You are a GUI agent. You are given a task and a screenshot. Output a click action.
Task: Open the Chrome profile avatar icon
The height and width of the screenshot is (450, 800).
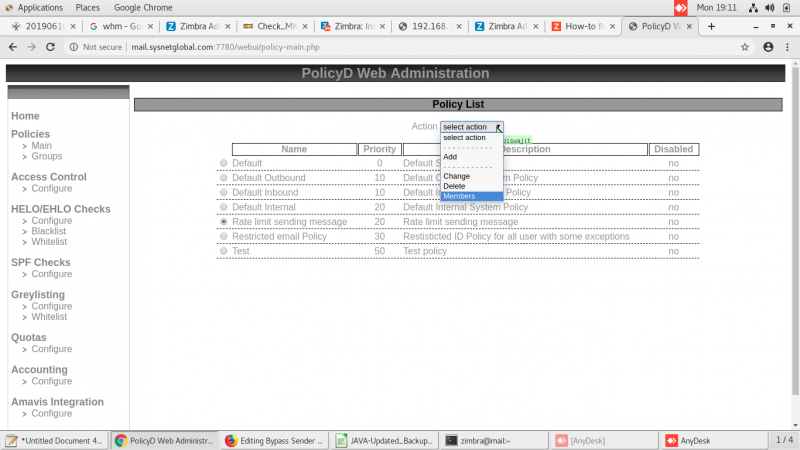(x=768, y=47)
